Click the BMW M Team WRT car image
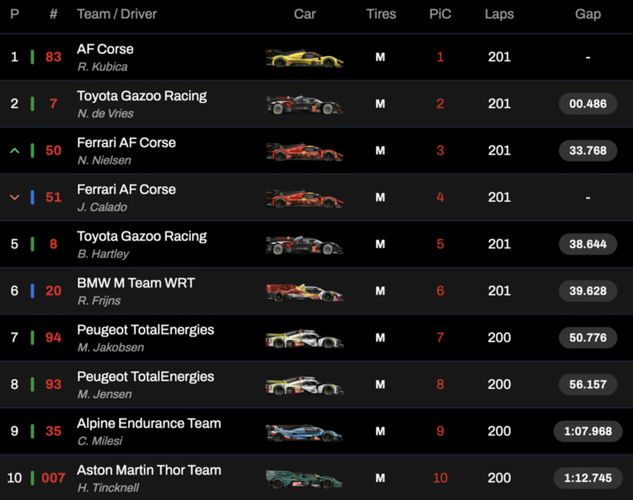 (304, 292)
